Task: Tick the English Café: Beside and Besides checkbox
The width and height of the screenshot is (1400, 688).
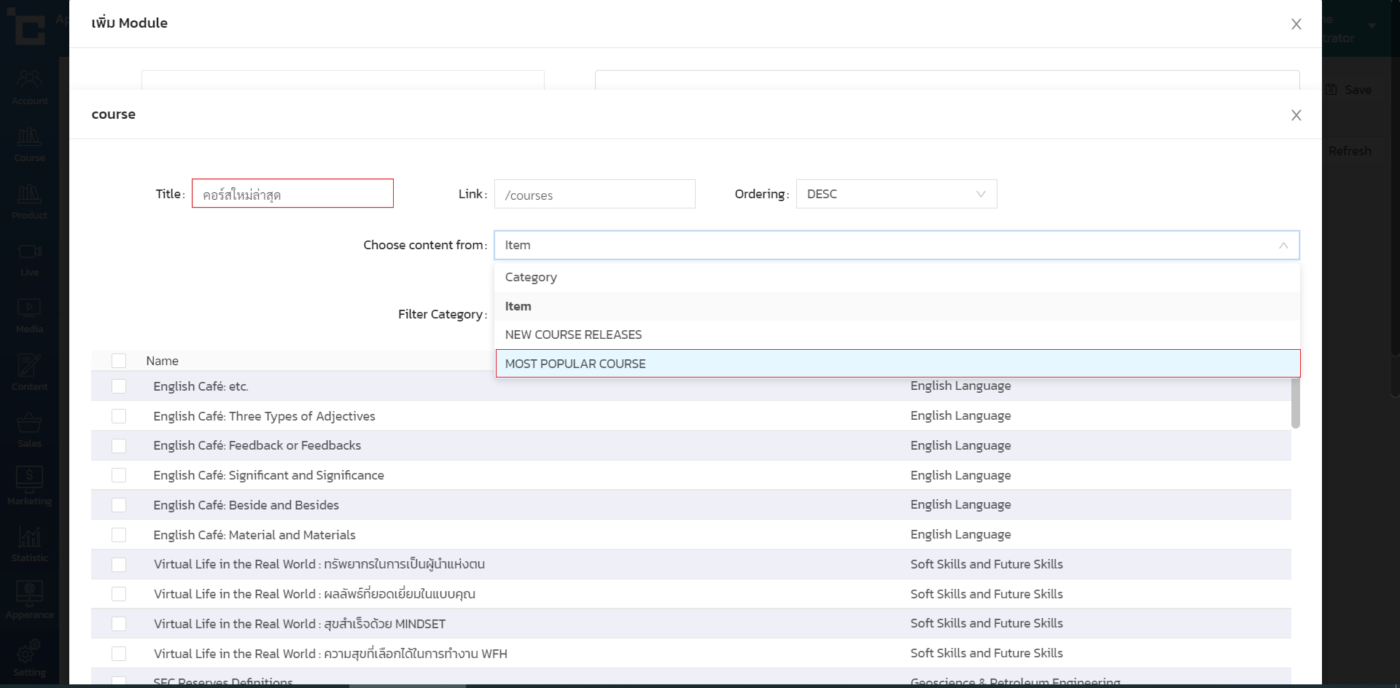Action: [119, 505]
